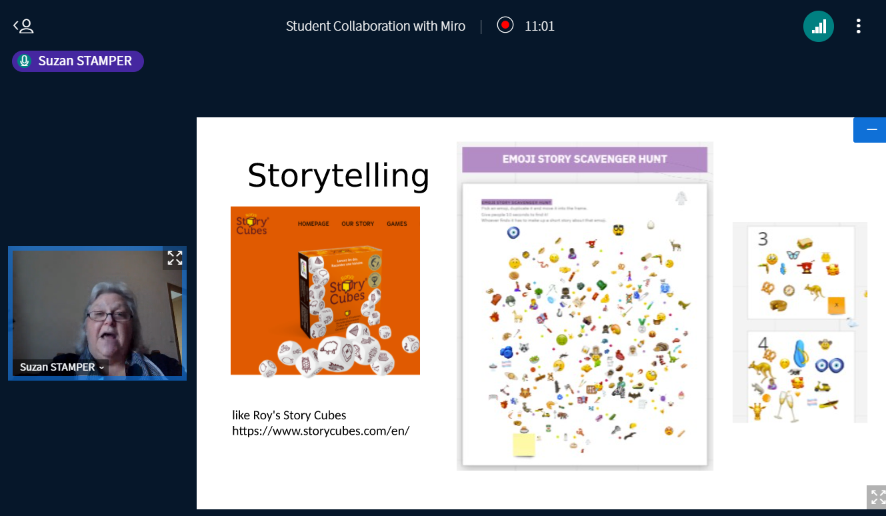
Task: Click the orange sticky note in frame 3
Action: [836, 305]
